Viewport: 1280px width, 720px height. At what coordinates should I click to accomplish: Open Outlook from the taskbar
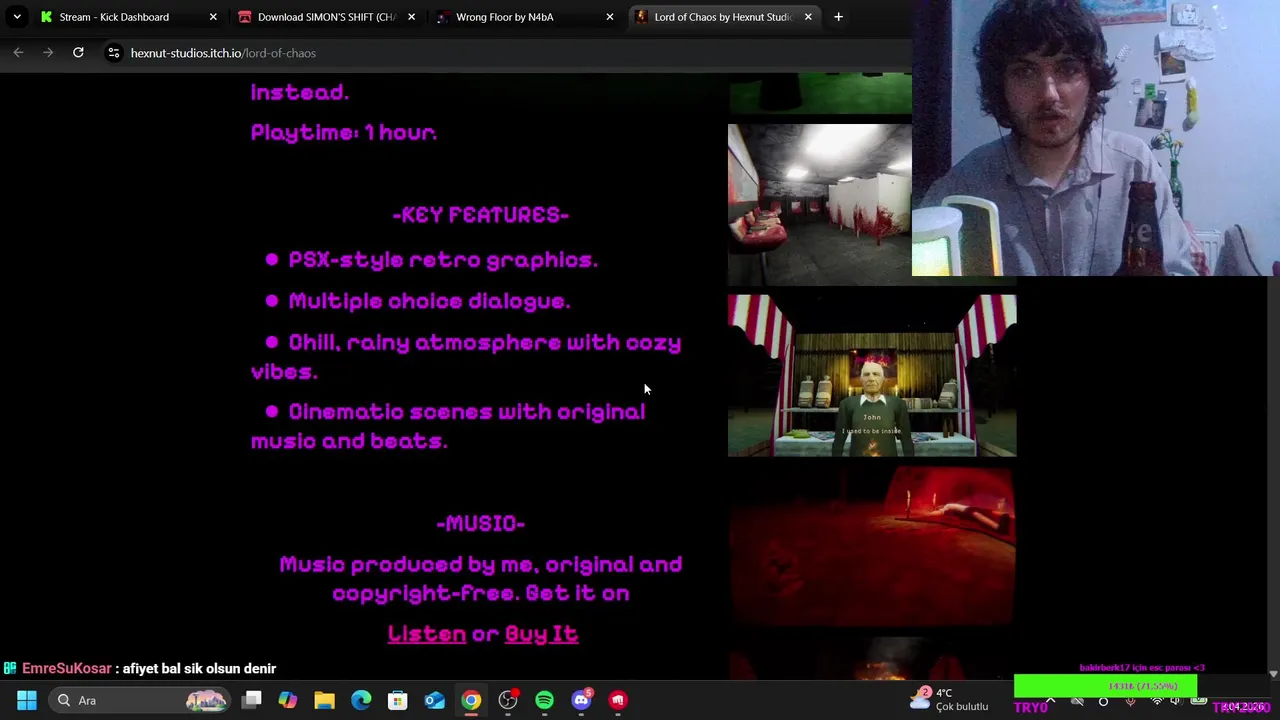434,700
